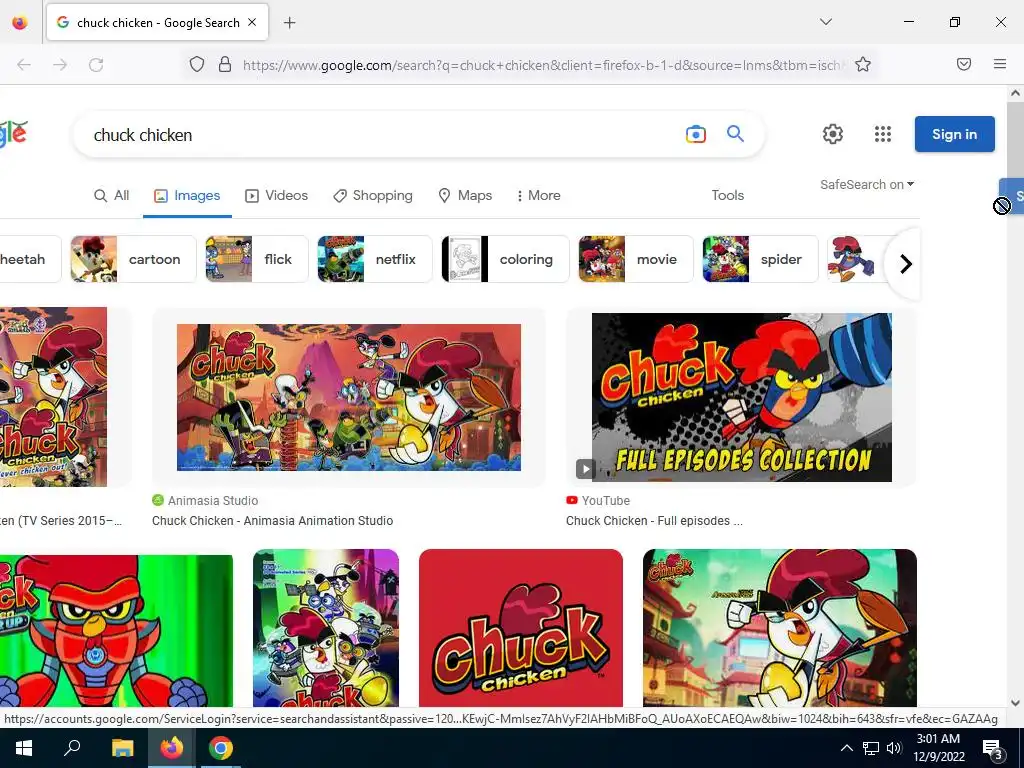1024x768 pixels.
Task: Click the forward navigation arrow
Action: pyautogui.click(x=60, y=65)
